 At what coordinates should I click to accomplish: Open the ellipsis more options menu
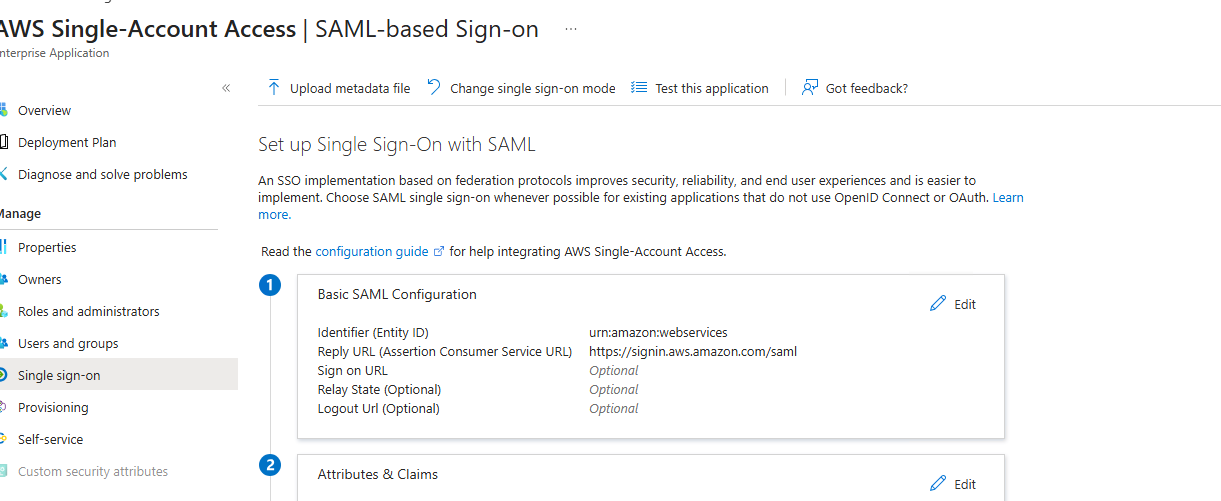coord(571,29)
